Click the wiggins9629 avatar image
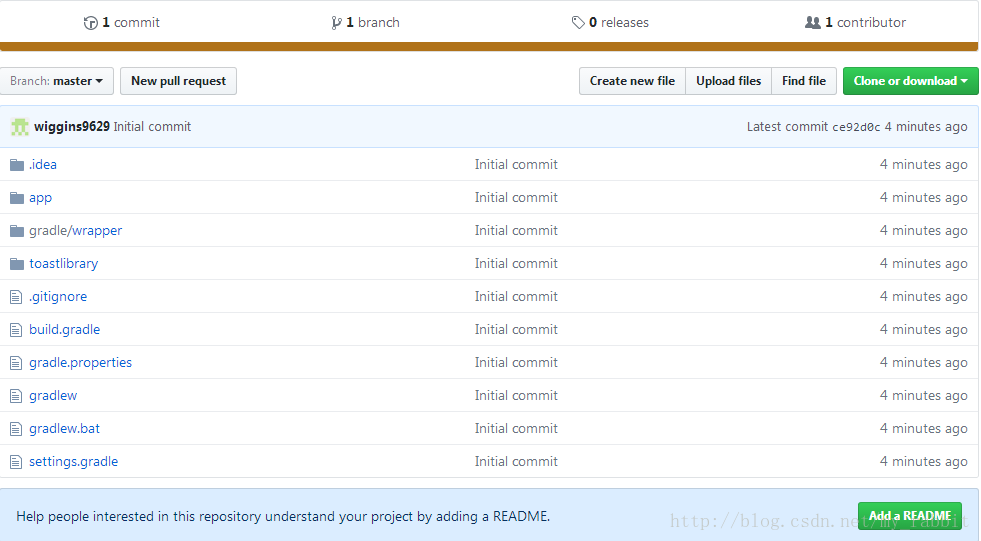 (x=20, y=127)
